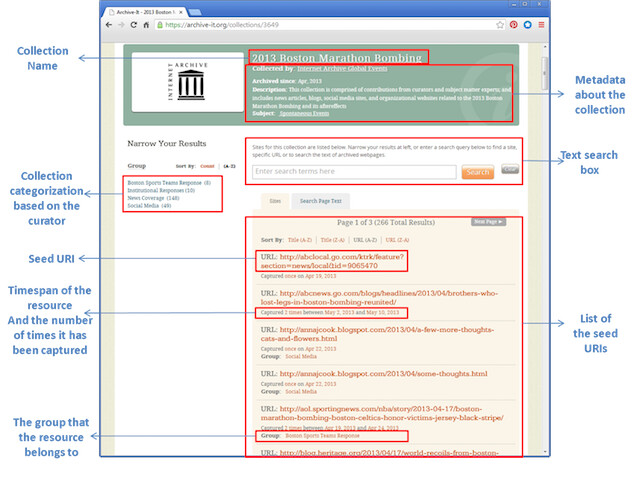Open Internet Archive Global Events link
637x480 pixels.
coord(342,68)
